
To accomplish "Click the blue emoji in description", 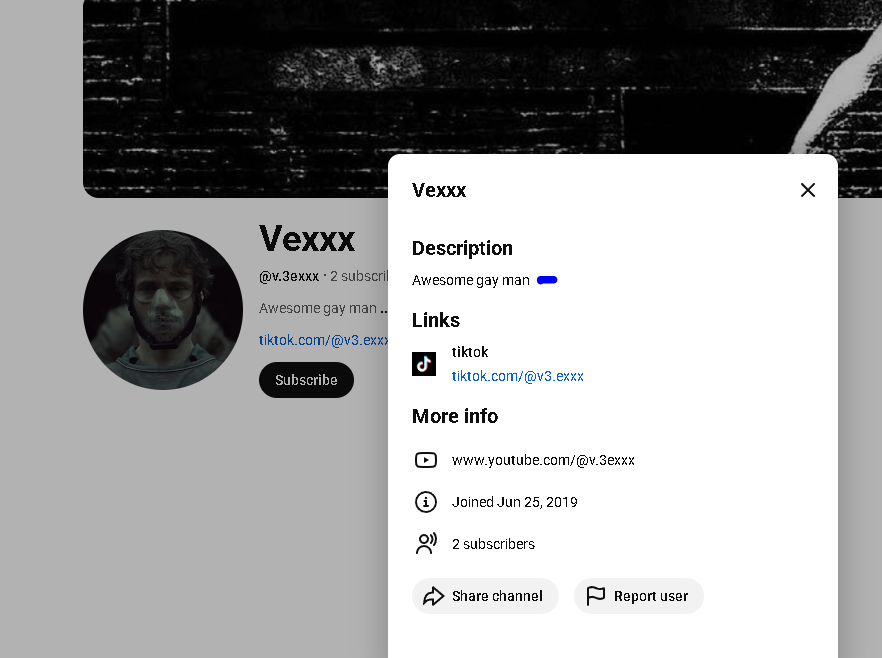I will pyautogui.click(x=547, y=280).
